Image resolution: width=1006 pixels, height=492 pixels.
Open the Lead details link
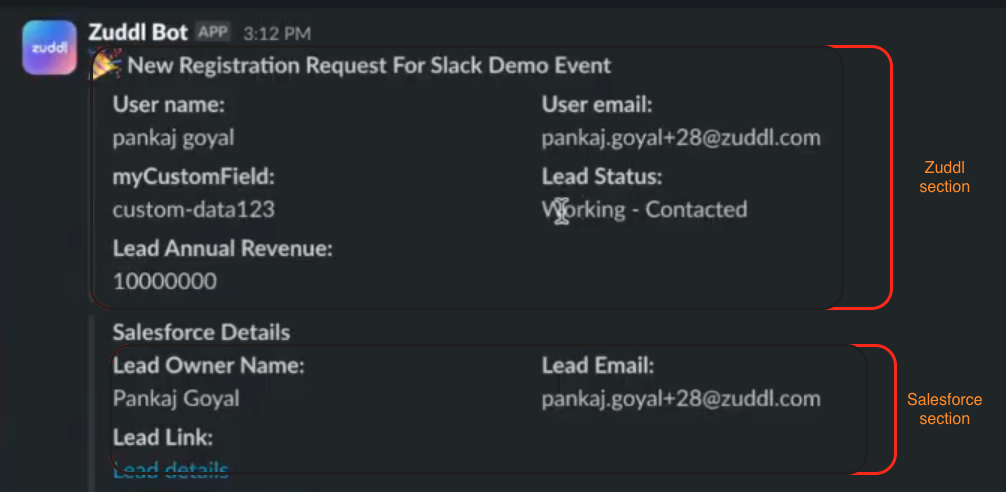[x=171, y=469]
